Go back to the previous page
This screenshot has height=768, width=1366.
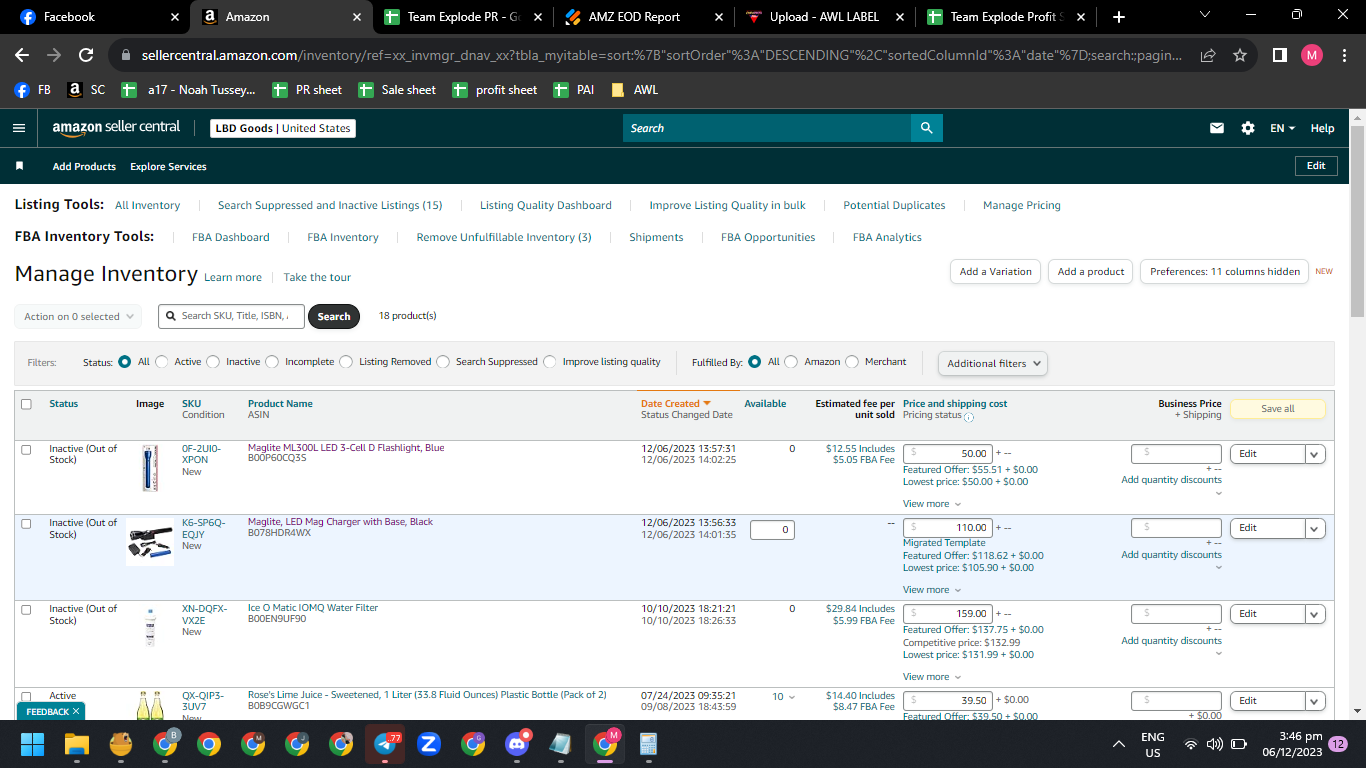point(22,55)
